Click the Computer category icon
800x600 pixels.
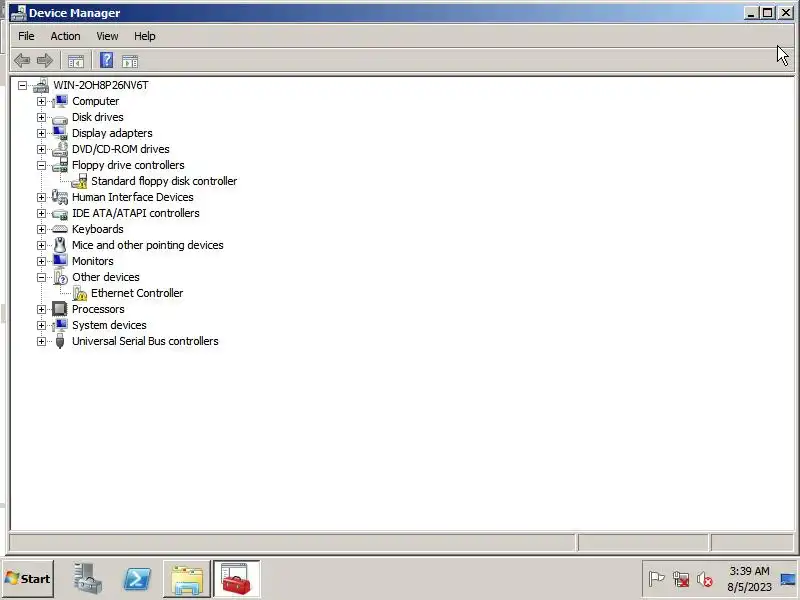(x=60, y=101)
